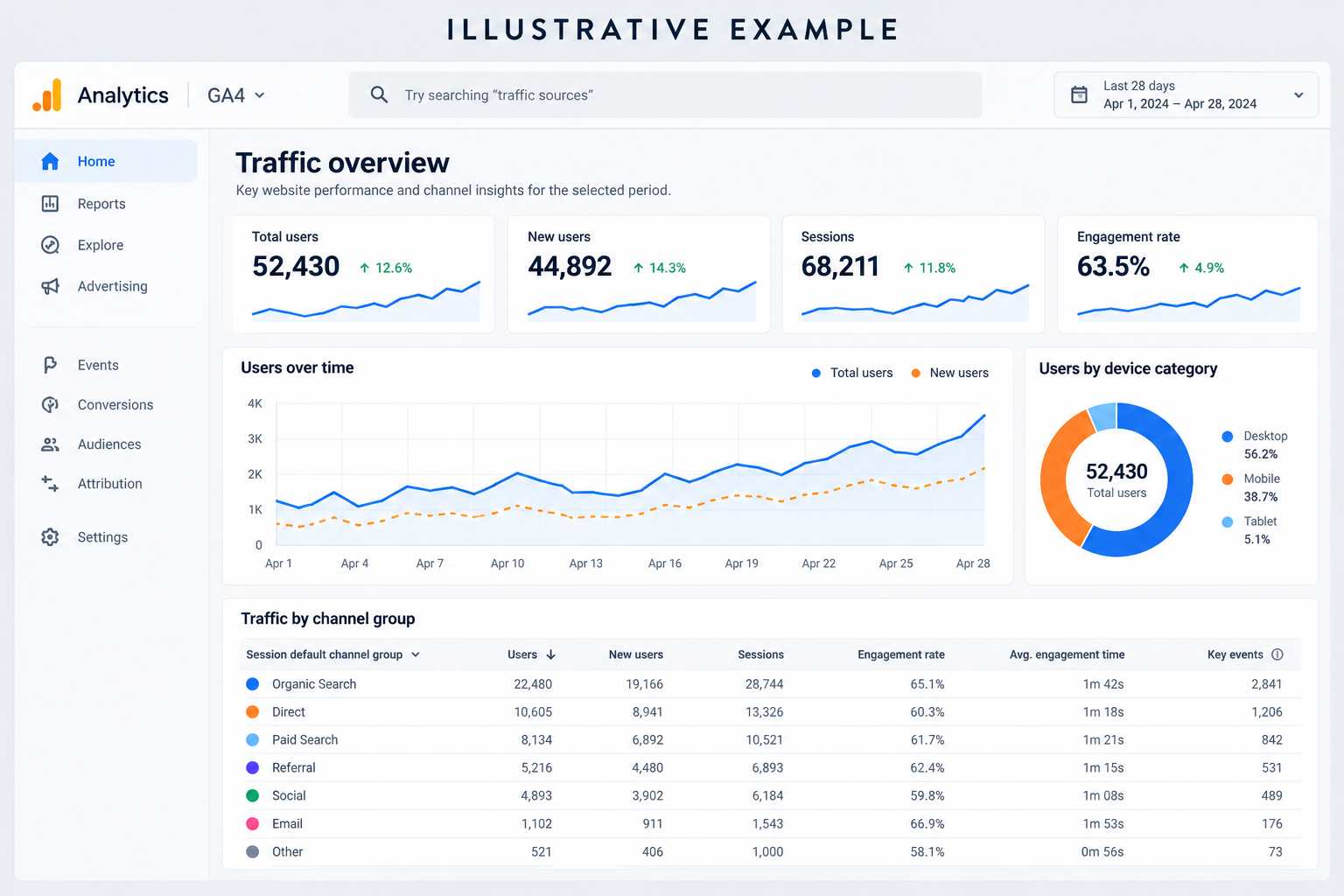Sort by New users column header
Screen dimensions: 1344x896
pos(636,654)
